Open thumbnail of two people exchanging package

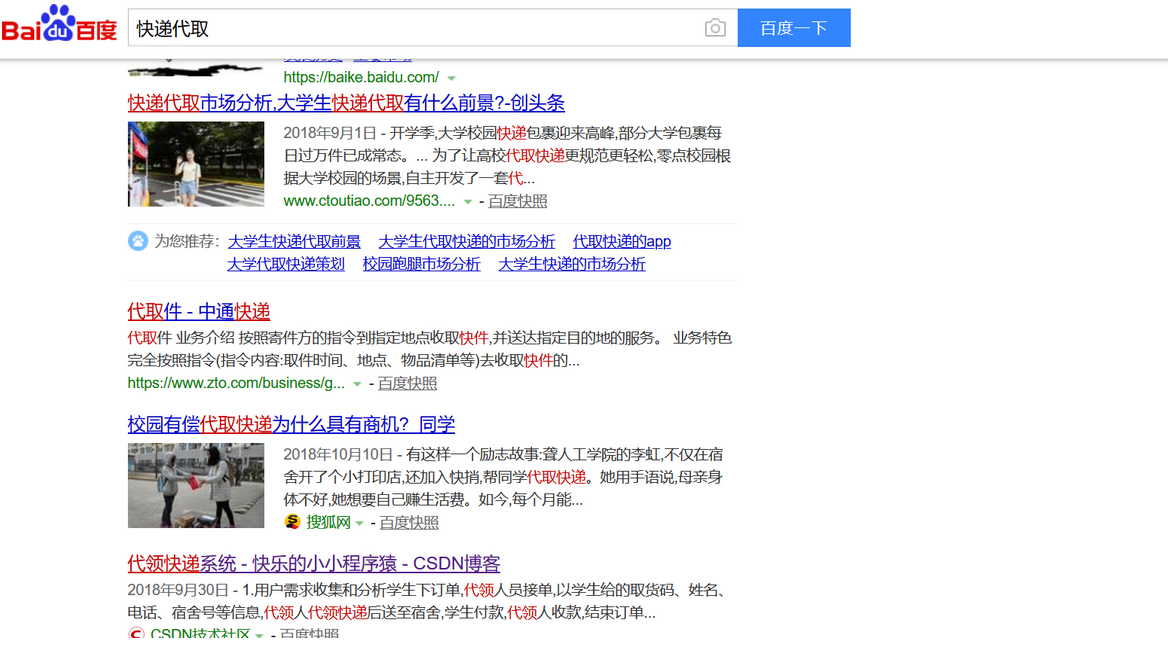coord(196,486)
